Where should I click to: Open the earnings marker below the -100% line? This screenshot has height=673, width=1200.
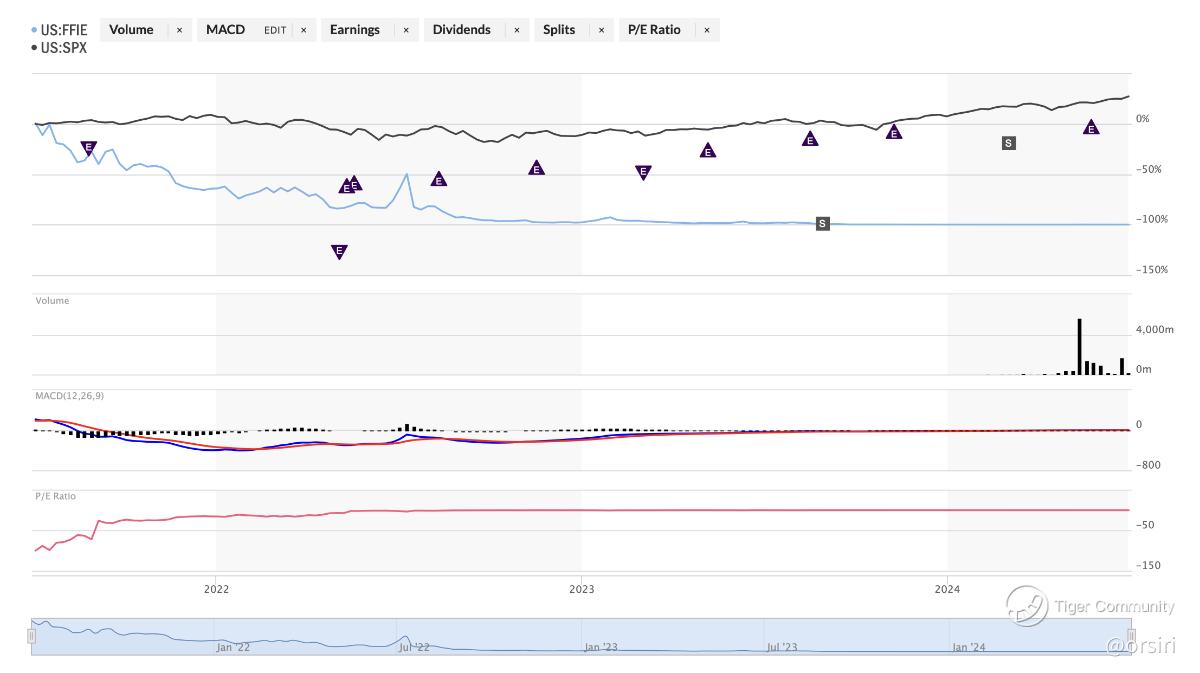[339, 252]
